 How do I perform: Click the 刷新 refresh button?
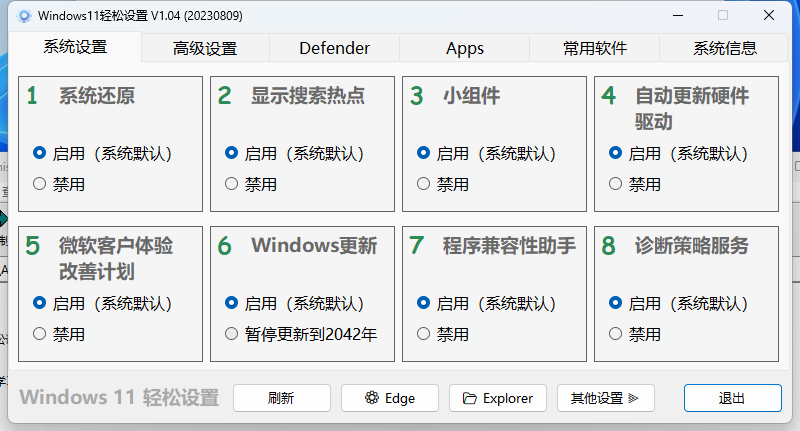click(281, 398)
